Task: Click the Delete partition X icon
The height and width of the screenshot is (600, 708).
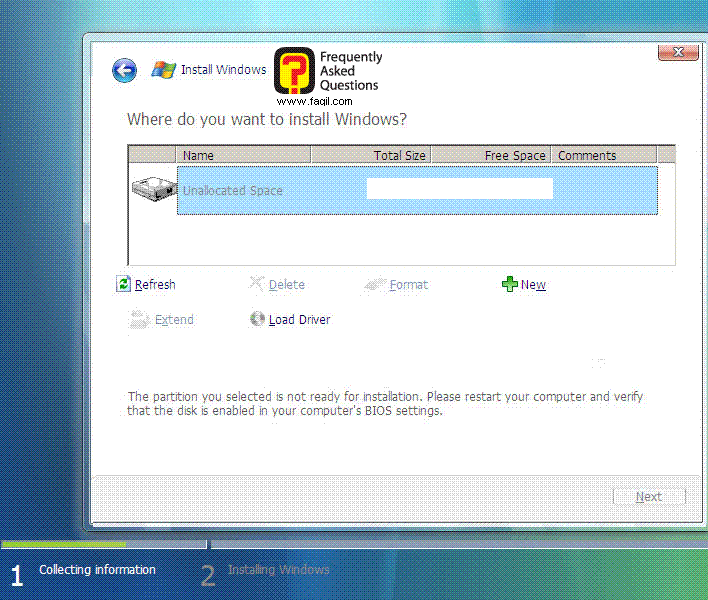Action: click(257, 285)
